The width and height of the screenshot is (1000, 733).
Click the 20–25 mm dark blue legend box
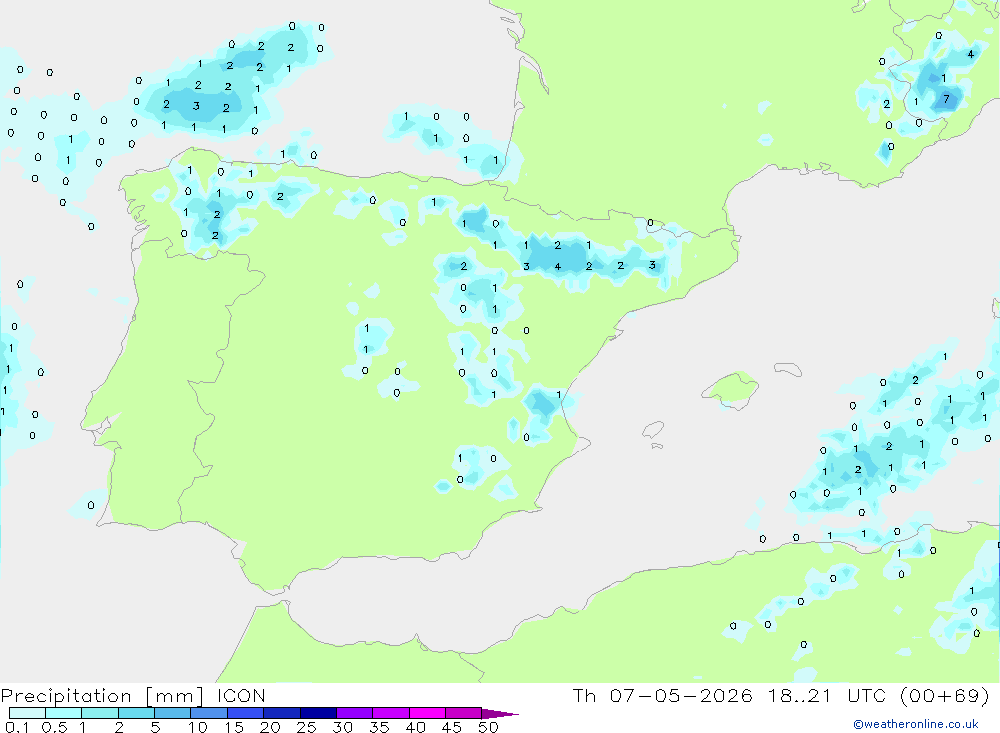[x=281, y=713]
